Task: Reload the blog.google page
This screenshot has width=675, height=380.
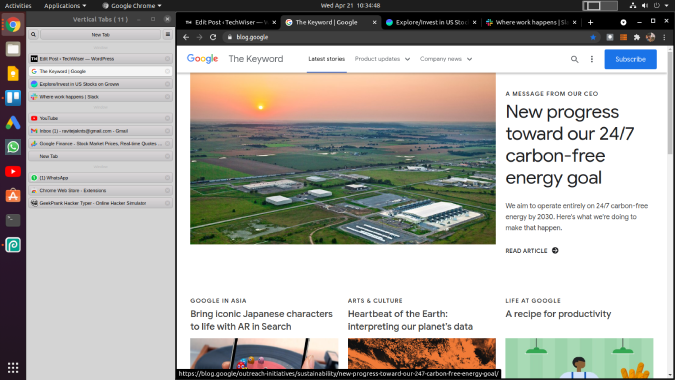Action: tap(213, 37)
